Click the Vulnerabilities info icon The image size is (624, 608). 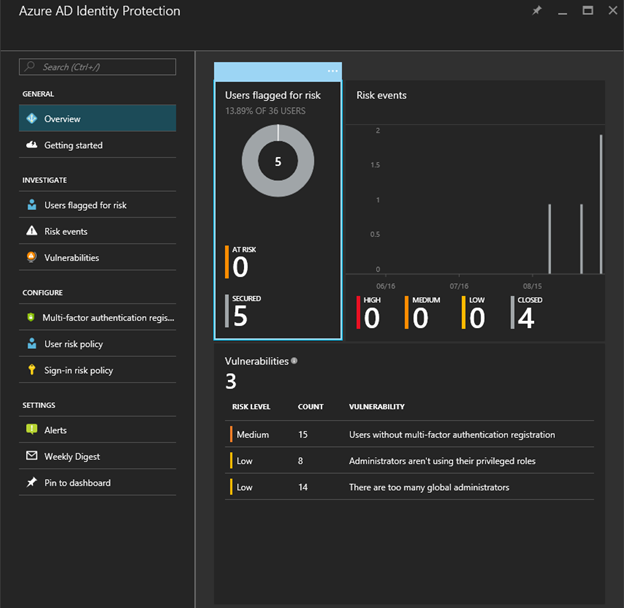point(294,361)
